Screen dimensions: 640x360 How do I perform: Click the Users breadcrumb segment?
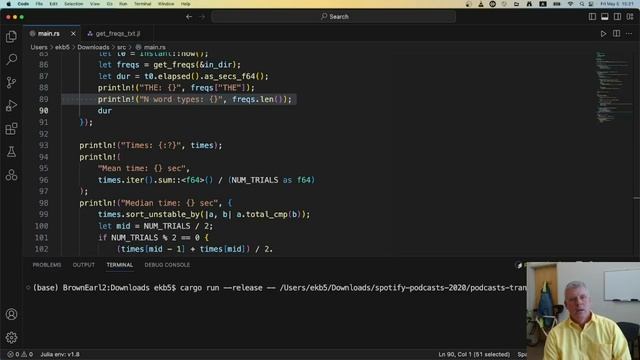pyautogui.click(x=39, y=47)
